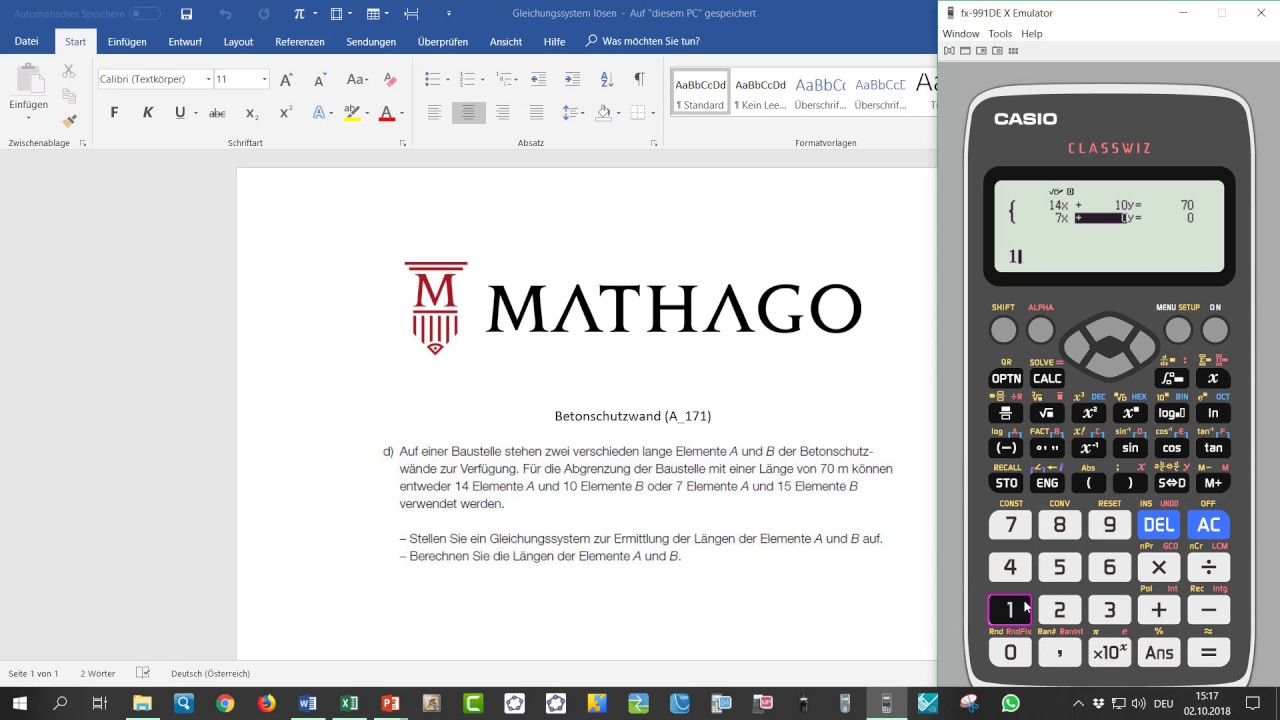
Task: Switch to the Layout tab
Action: pyautogui.click(x=238, y=42)
